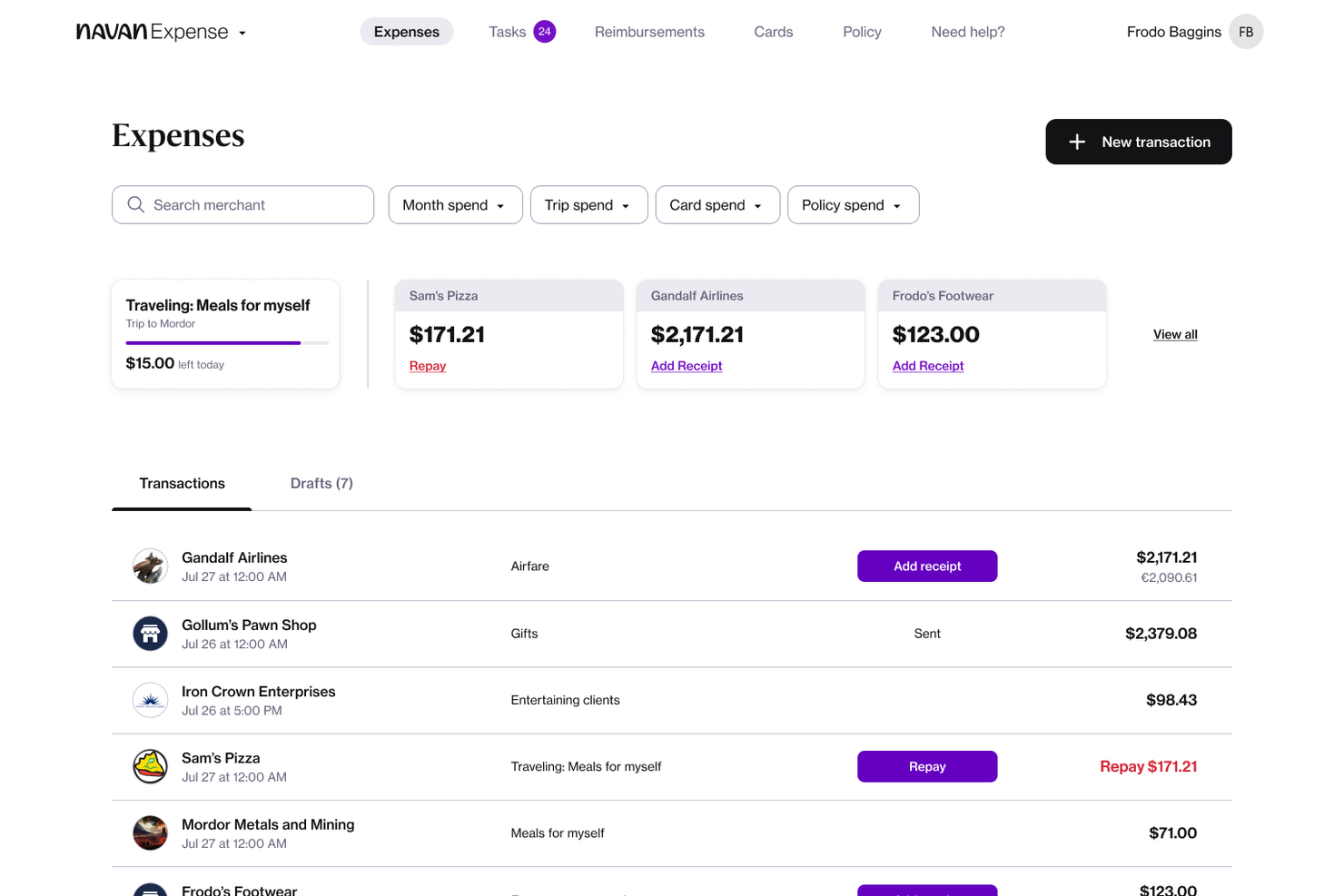Image resolution: width=1344 pixels, height=896 pixels.
Task: Click the €2,090.61 converted amount
Action: click(1169, 577)
